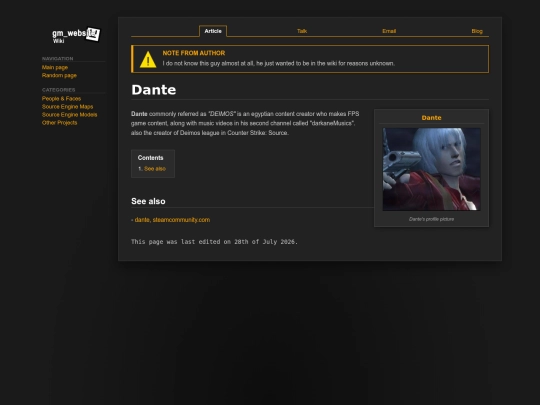Click the Dante infobox title
The image size is (540, 405).
(432, 118)
